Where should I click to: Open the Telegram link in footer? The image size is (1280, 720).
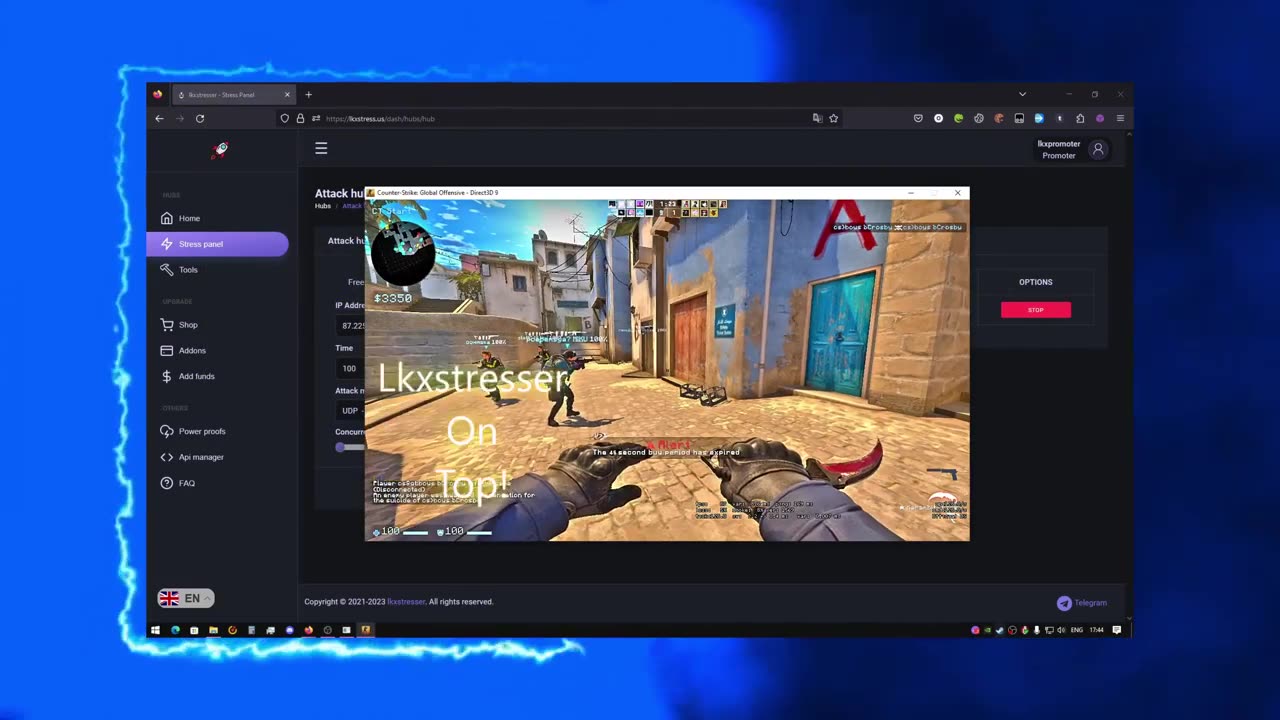tap(1082, 603)
